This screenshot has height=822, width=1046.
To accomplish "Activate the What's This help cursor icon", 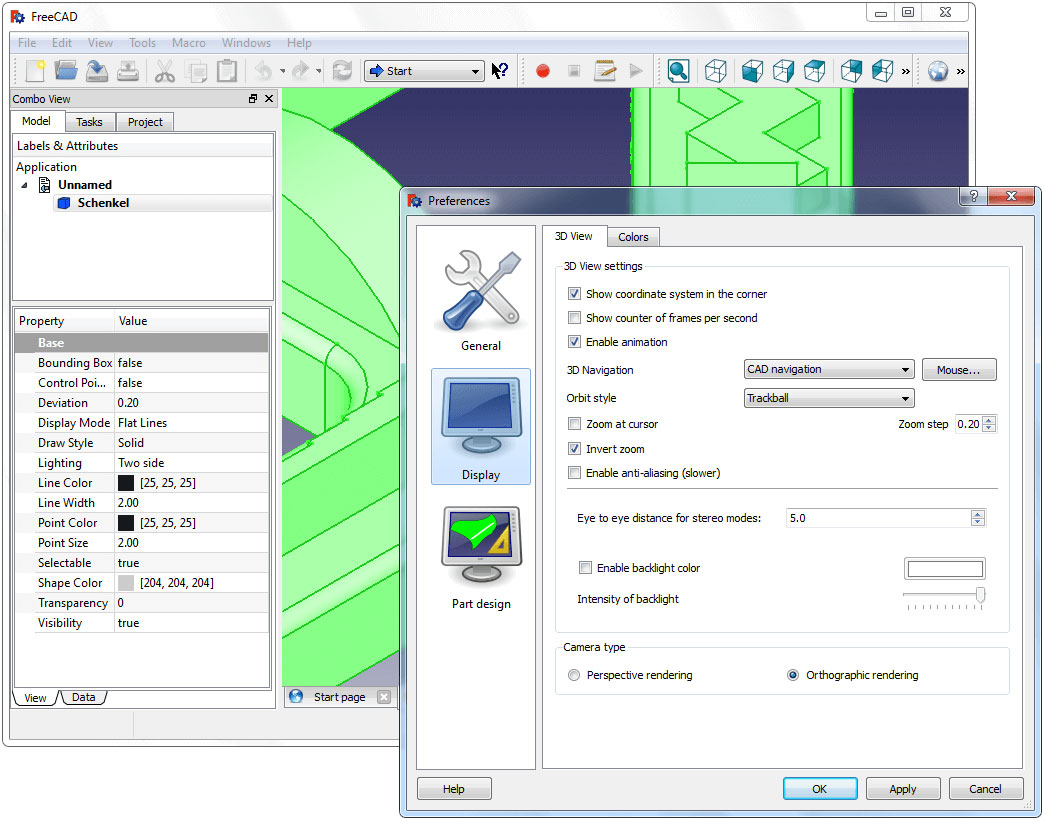I will (x=500, y=71).
